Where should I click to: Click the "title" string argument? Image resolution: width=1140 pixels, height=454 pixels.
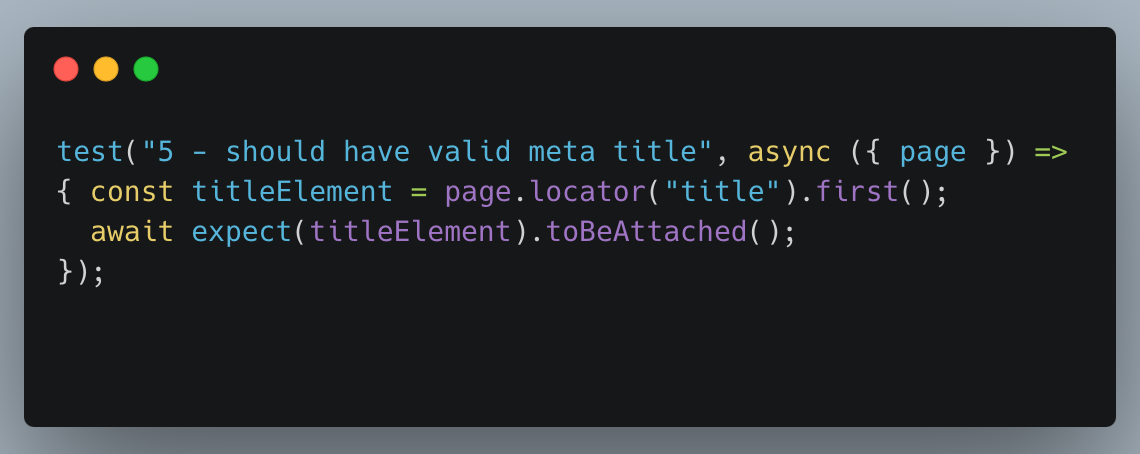(x=723, y=192)
